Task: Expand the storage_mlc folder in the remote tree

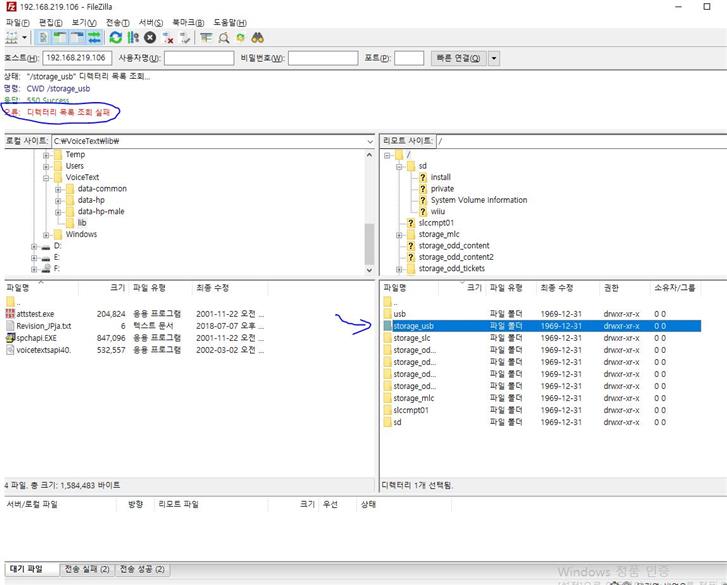Action: click(399, 234)
